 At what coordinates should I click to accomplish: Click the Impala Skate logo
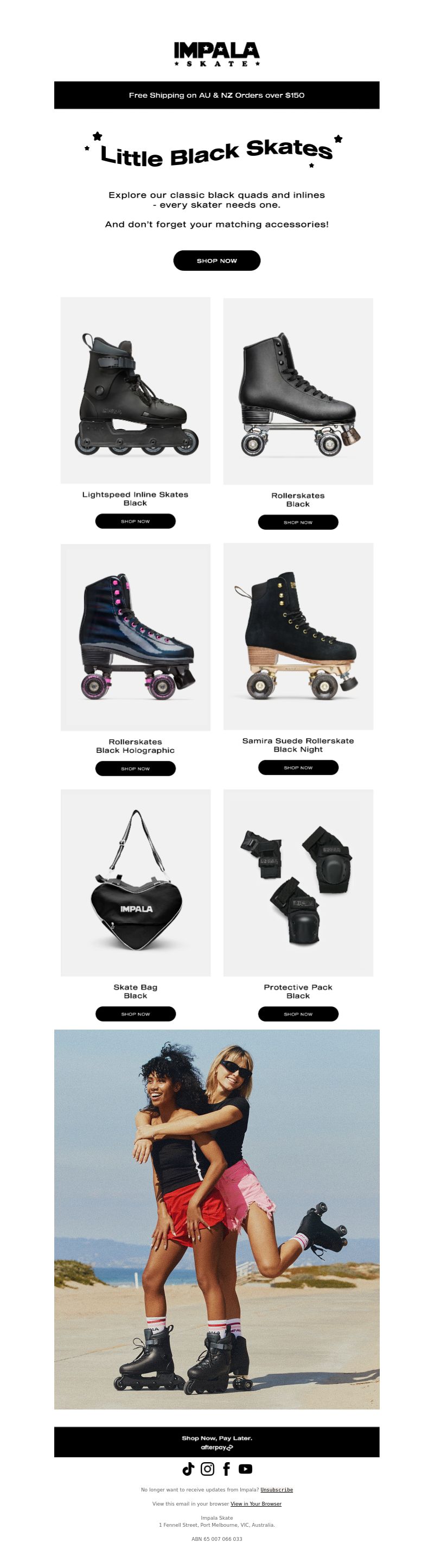pyautogui.click(x=216, y=54)
